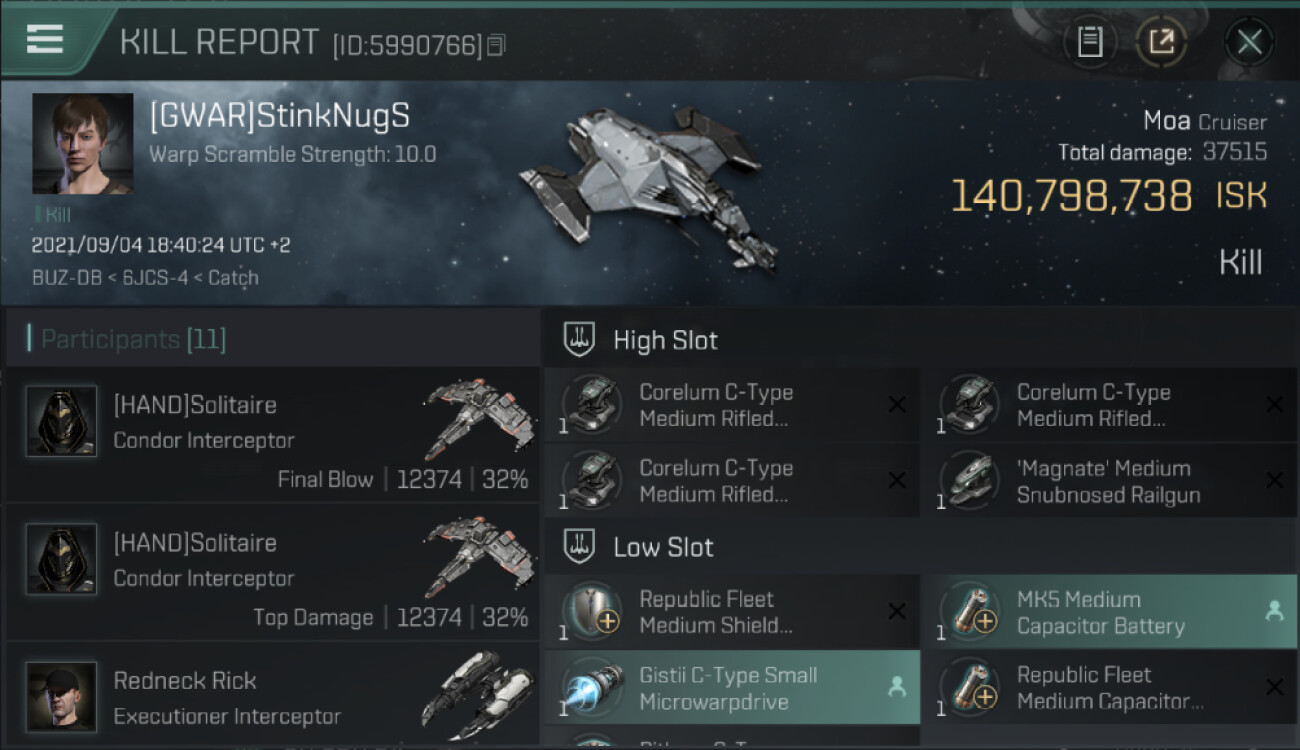Open Redneck Rick participant entry
The height and width of the screenshot is (750, 1300).
272,695
